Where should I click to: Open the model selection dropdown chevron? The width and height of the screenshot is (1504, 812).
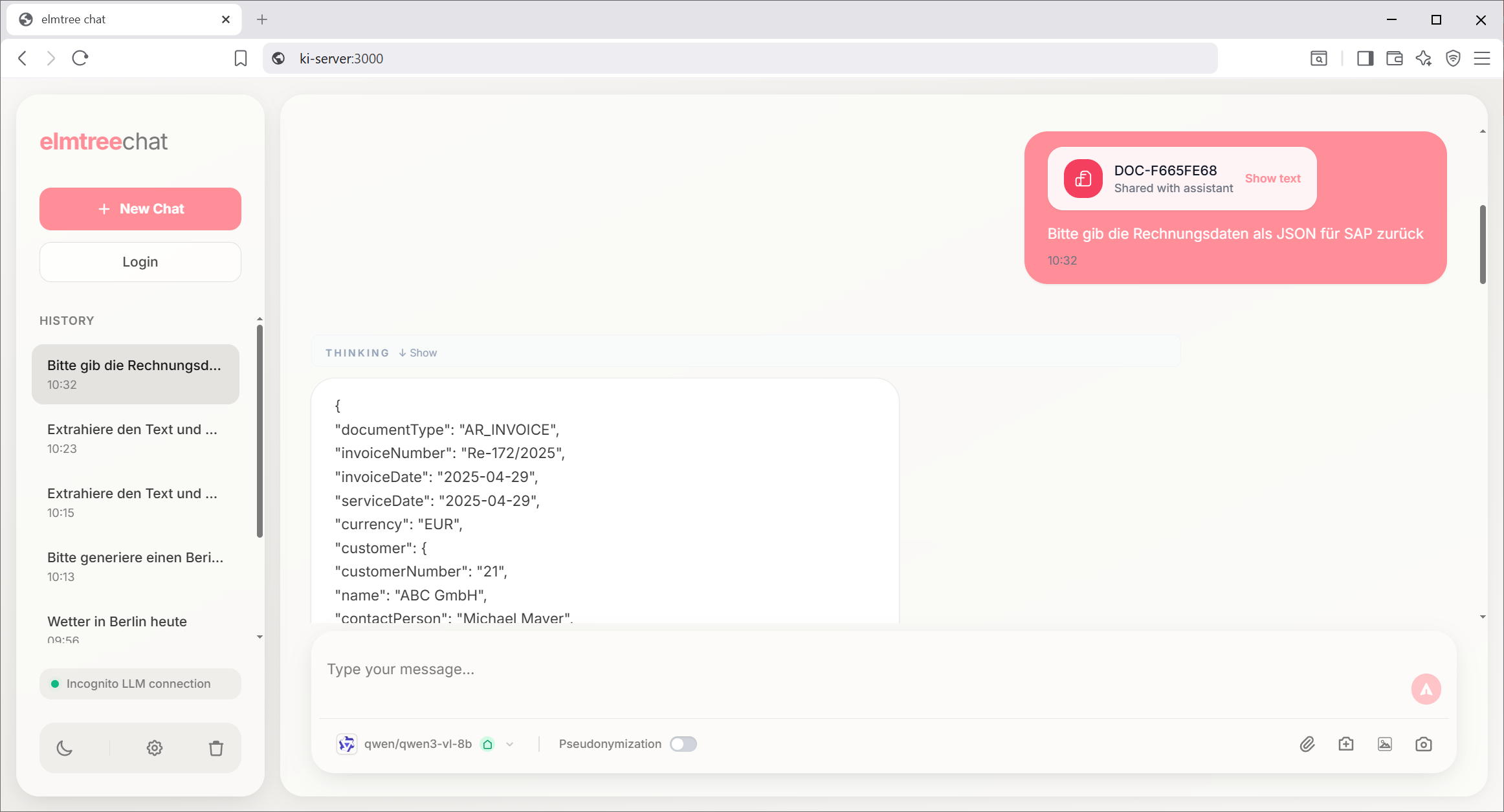coord(511,744)
